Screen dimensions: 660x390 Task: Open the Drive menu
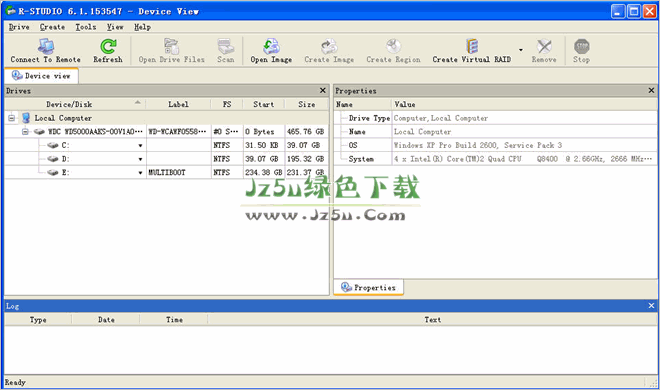coord(19,27)
